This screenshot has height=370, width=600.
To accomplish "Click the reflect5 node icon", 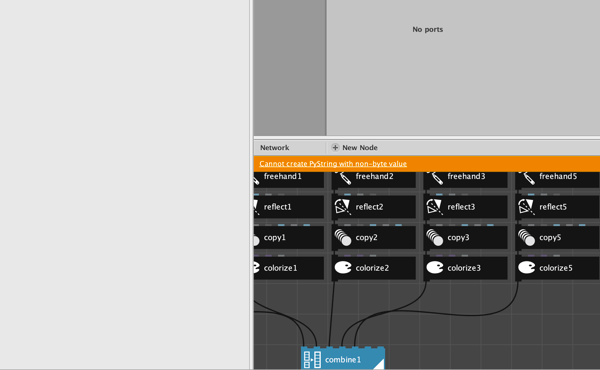I will [526, 207].
